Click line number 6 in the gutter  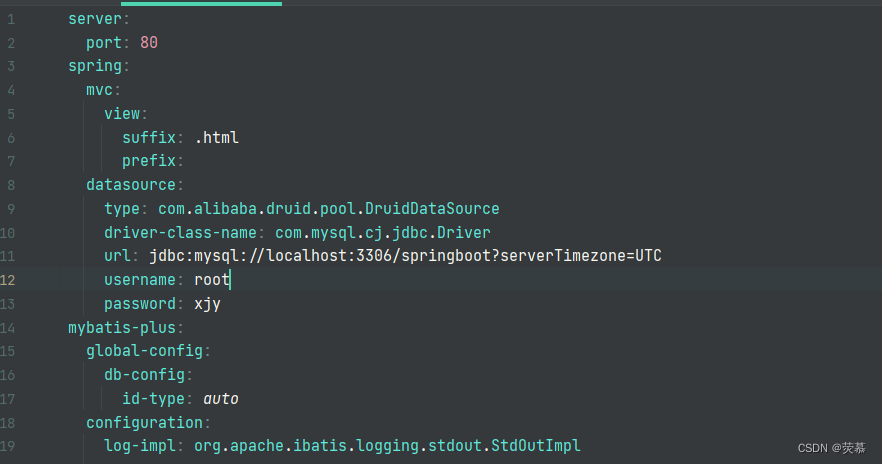11,138
